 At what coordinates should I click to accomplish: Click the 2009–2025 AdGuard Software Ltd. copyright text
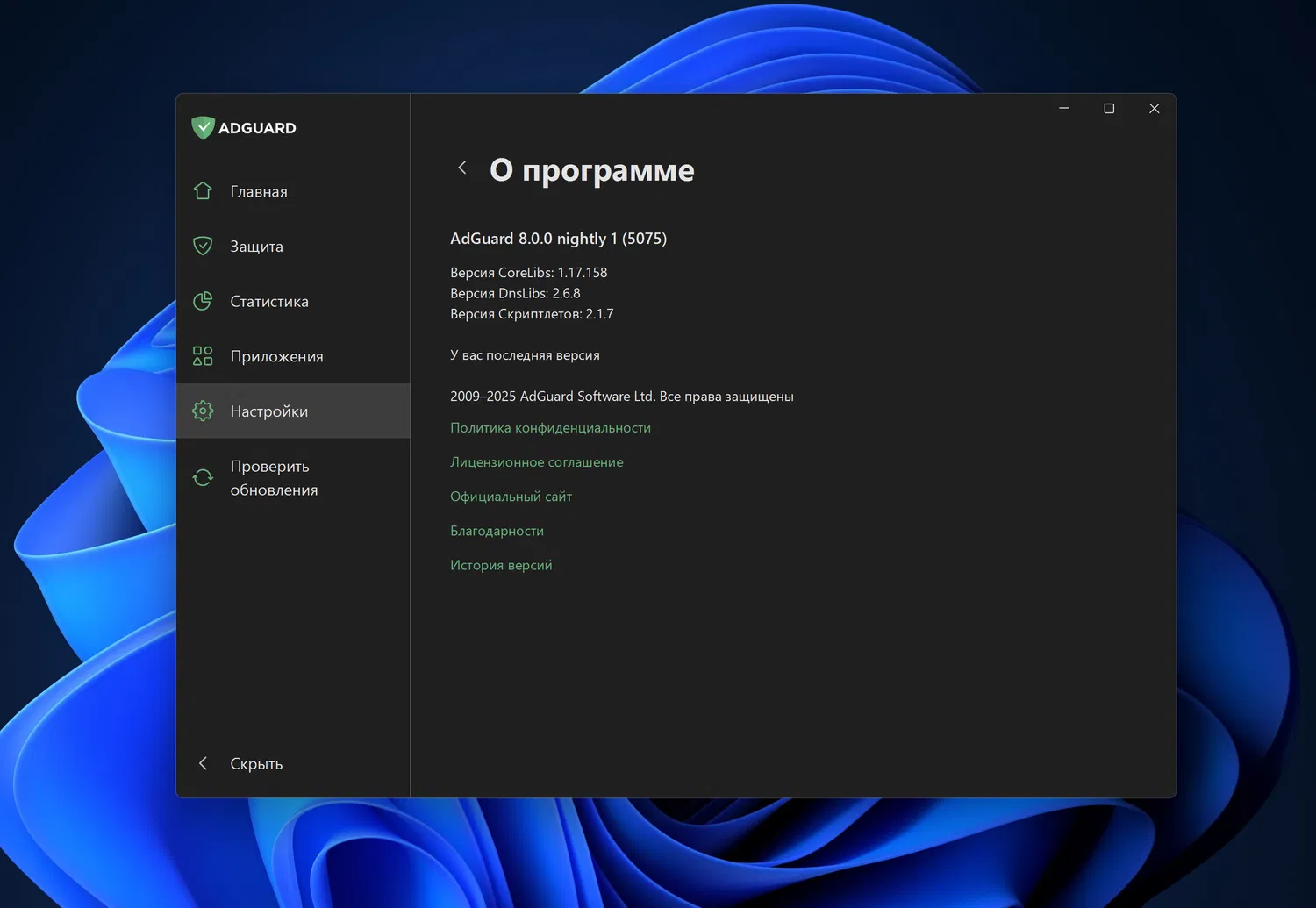point(622,397)
